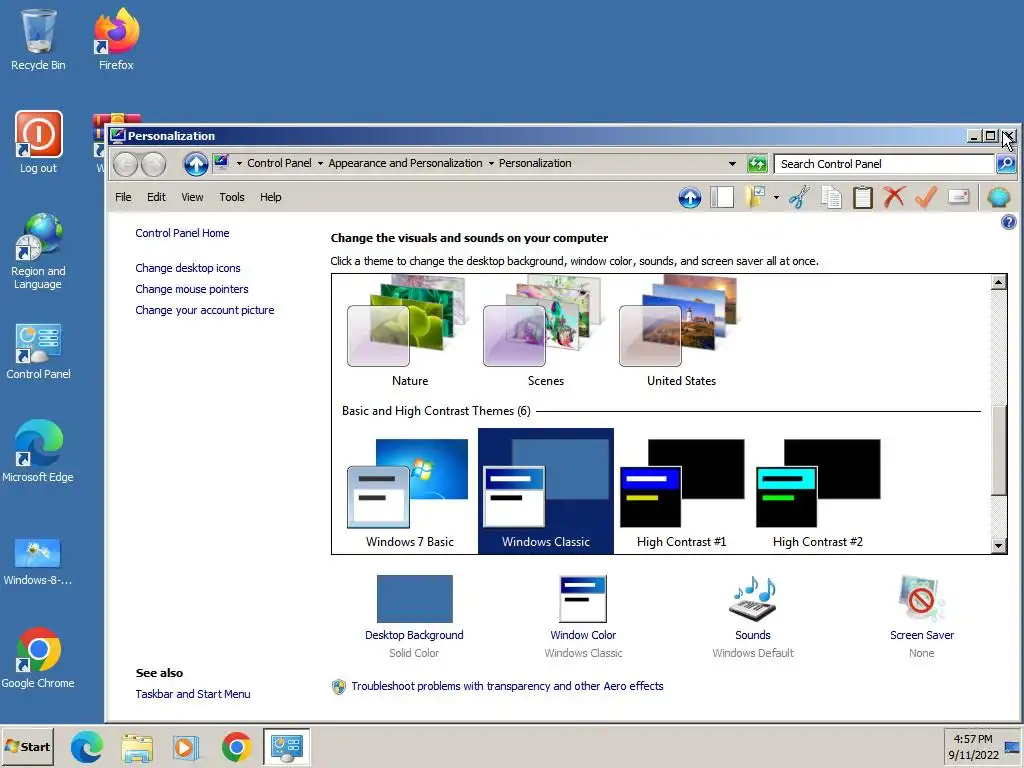Viewport: 1024px width, 768px height.
Task: Open the Sounds settings icon
Action: click(752, 599)
